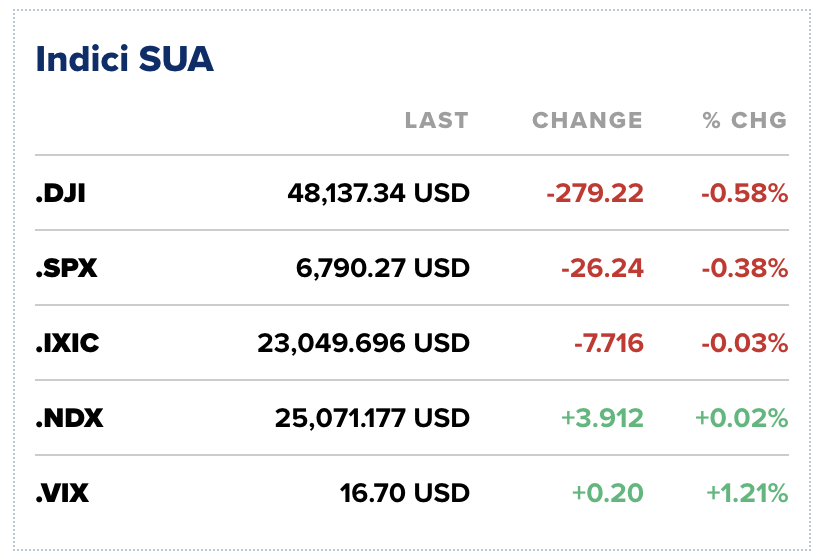Click the DJI percent change -0.58%
Image resolution: width=818 pixels, height=560 pixels.
coord(745,193)
